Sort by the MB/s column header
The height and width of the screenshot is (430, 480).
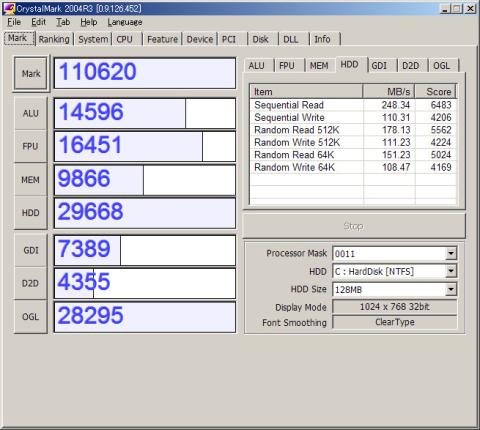(x=389, y=92)
